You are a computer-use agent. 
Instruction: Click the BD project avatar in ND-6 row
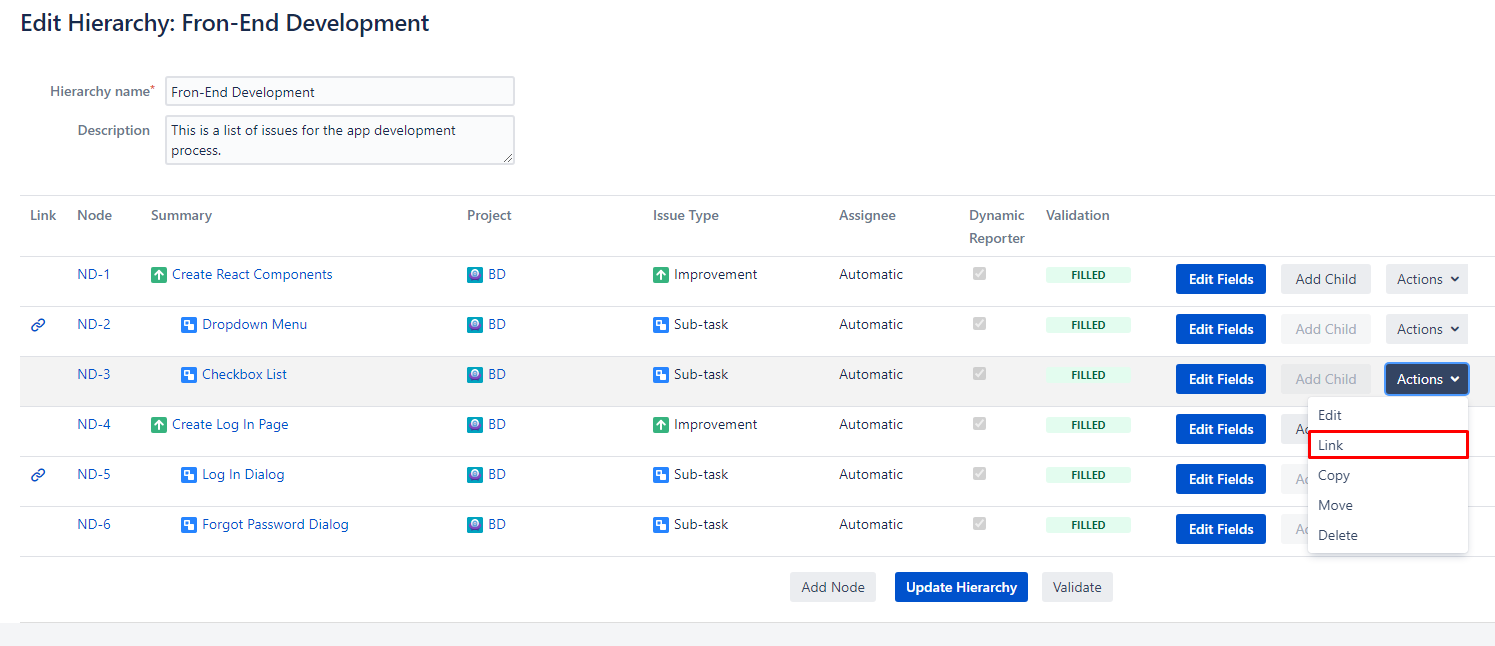click(475, 525)
